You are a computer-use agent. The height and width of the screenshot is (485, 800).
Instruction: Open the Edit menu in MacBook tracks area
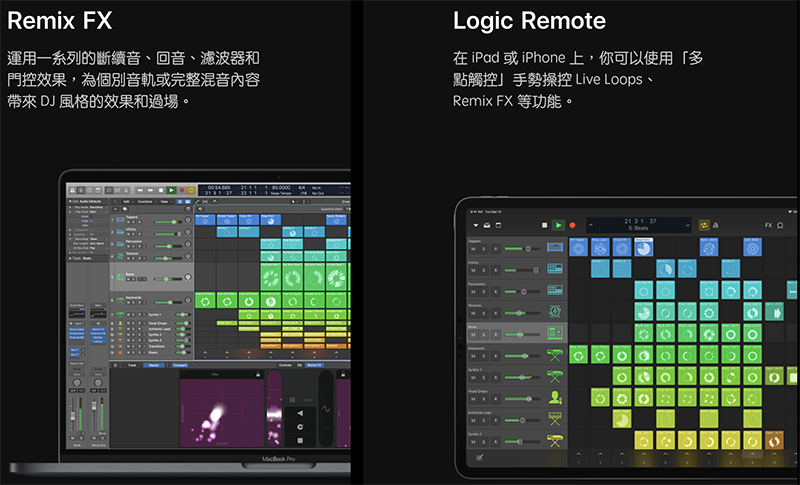(x=127, y=201)
